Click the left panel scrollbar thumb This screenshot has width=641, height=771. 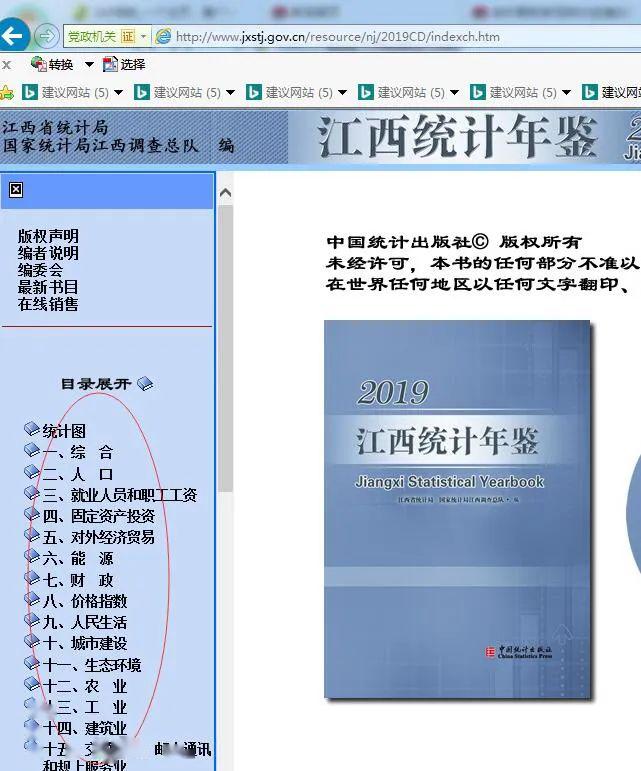coord(225,348)
